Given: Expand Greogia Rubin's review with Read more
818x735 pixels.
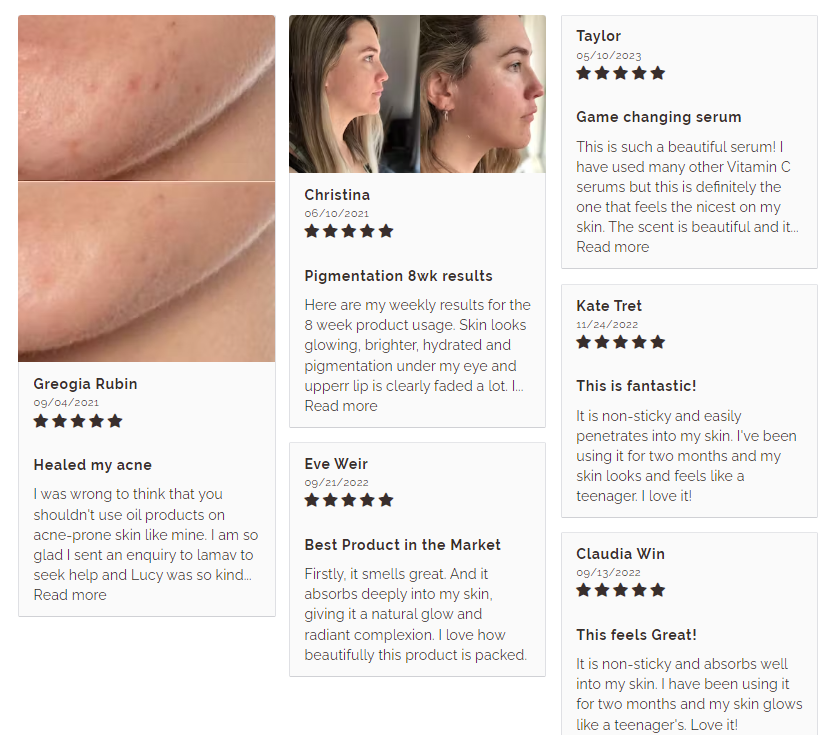Looking at the screenshot, I should point(70,595).
